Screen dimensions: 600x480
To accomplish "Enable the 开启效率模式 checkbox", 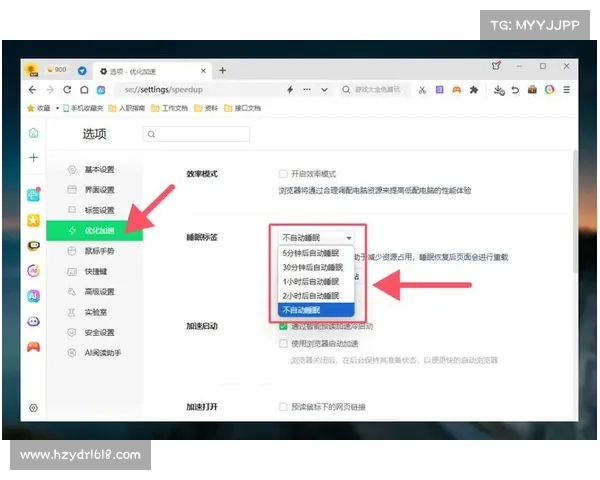I will pos(283,173).
